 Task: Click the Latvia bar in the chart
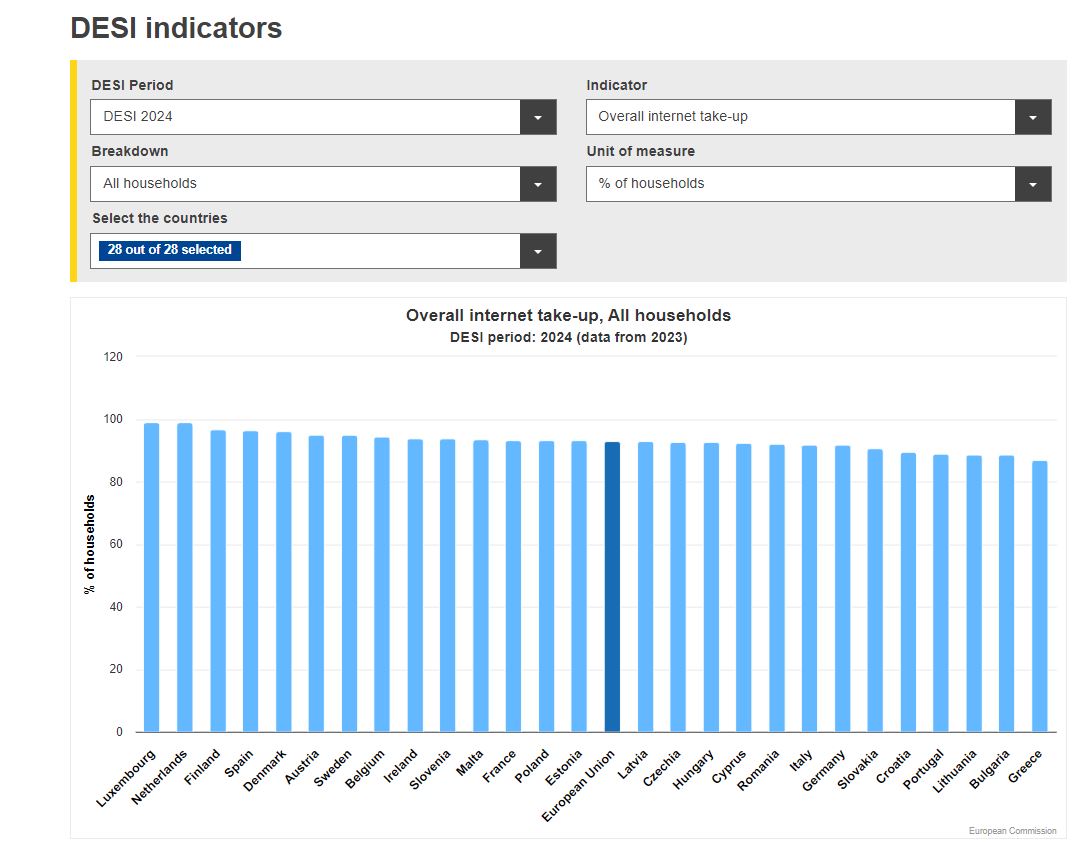[646, 587]
